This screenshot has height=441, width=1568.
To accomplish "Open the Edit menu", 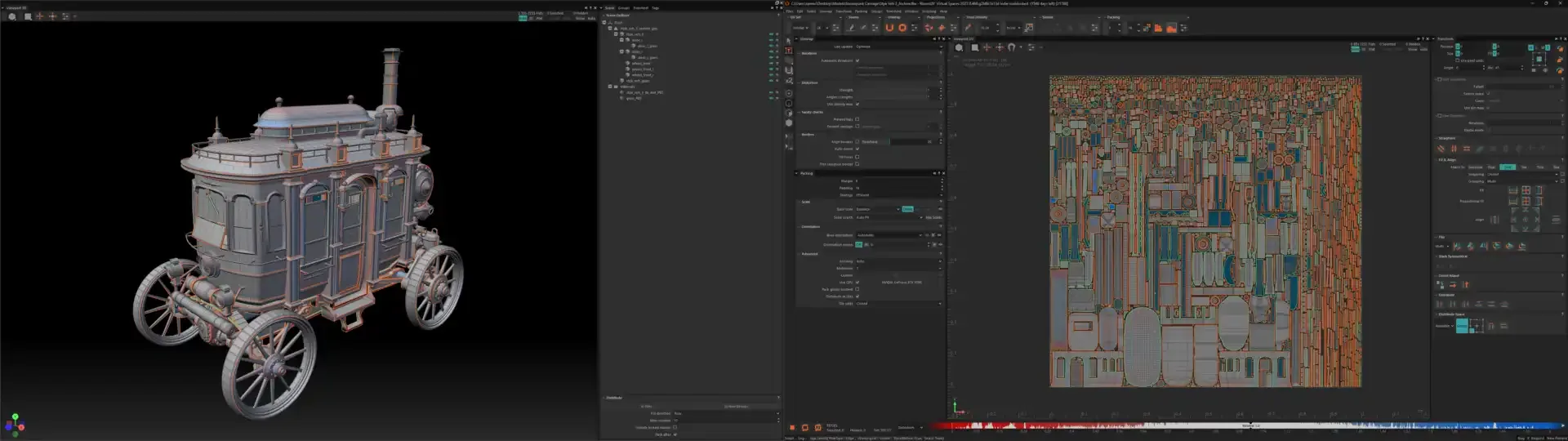I will click(x=800, y=11).
